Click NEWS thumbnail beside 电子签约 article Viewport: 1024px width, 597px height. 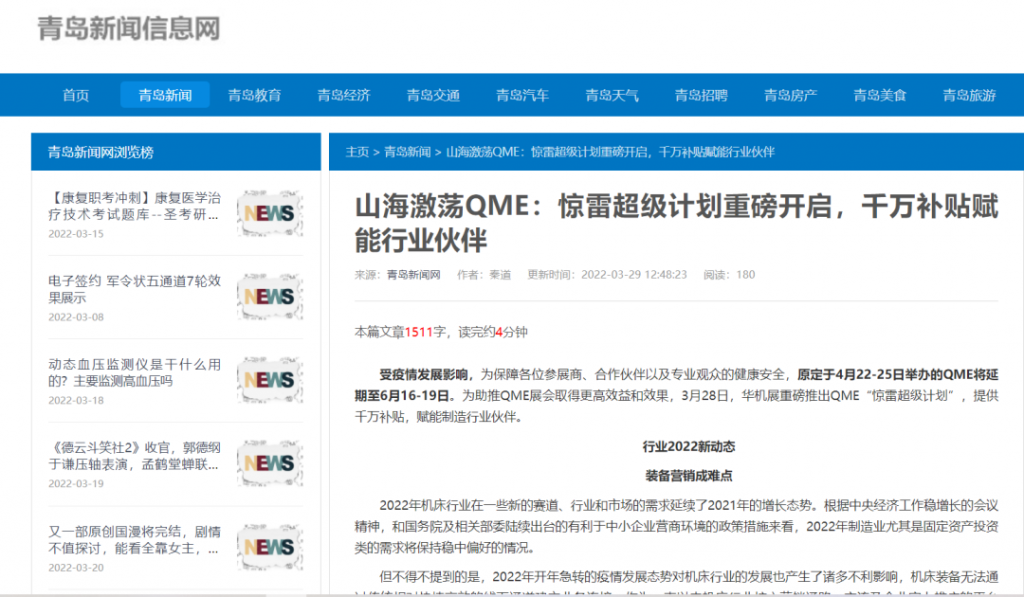270,297
